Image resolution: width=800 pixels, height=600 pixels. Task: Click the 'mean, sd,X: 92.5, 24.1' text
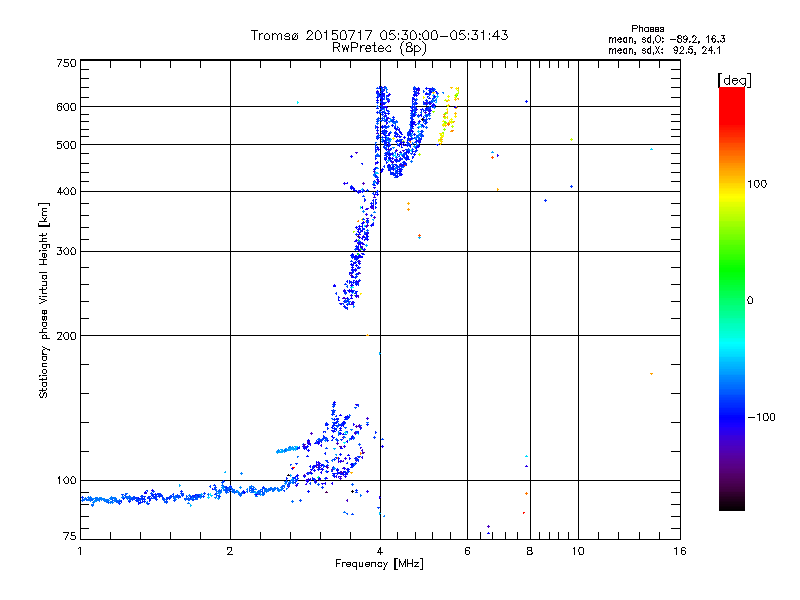pos(664,51)
